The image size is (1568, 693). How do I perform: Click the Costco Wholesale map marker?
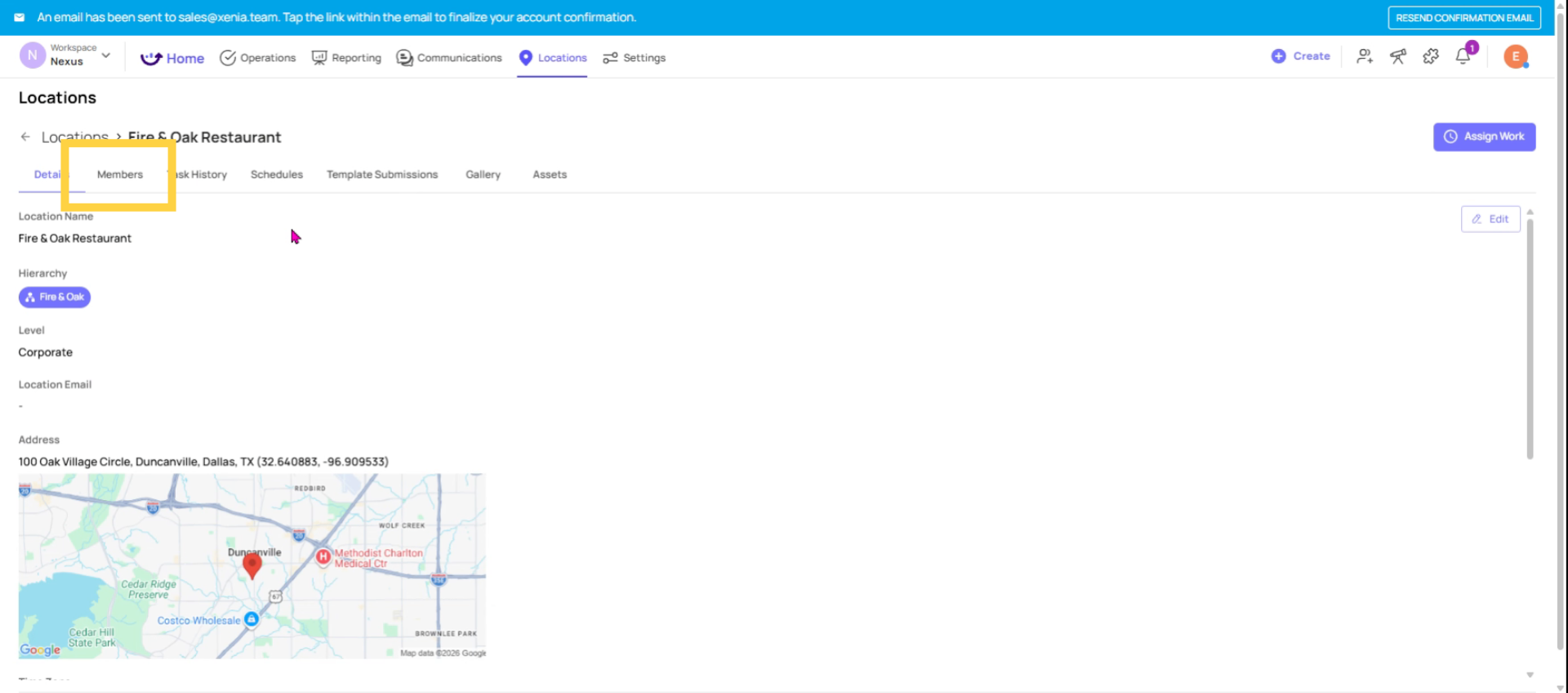[252, 619]
